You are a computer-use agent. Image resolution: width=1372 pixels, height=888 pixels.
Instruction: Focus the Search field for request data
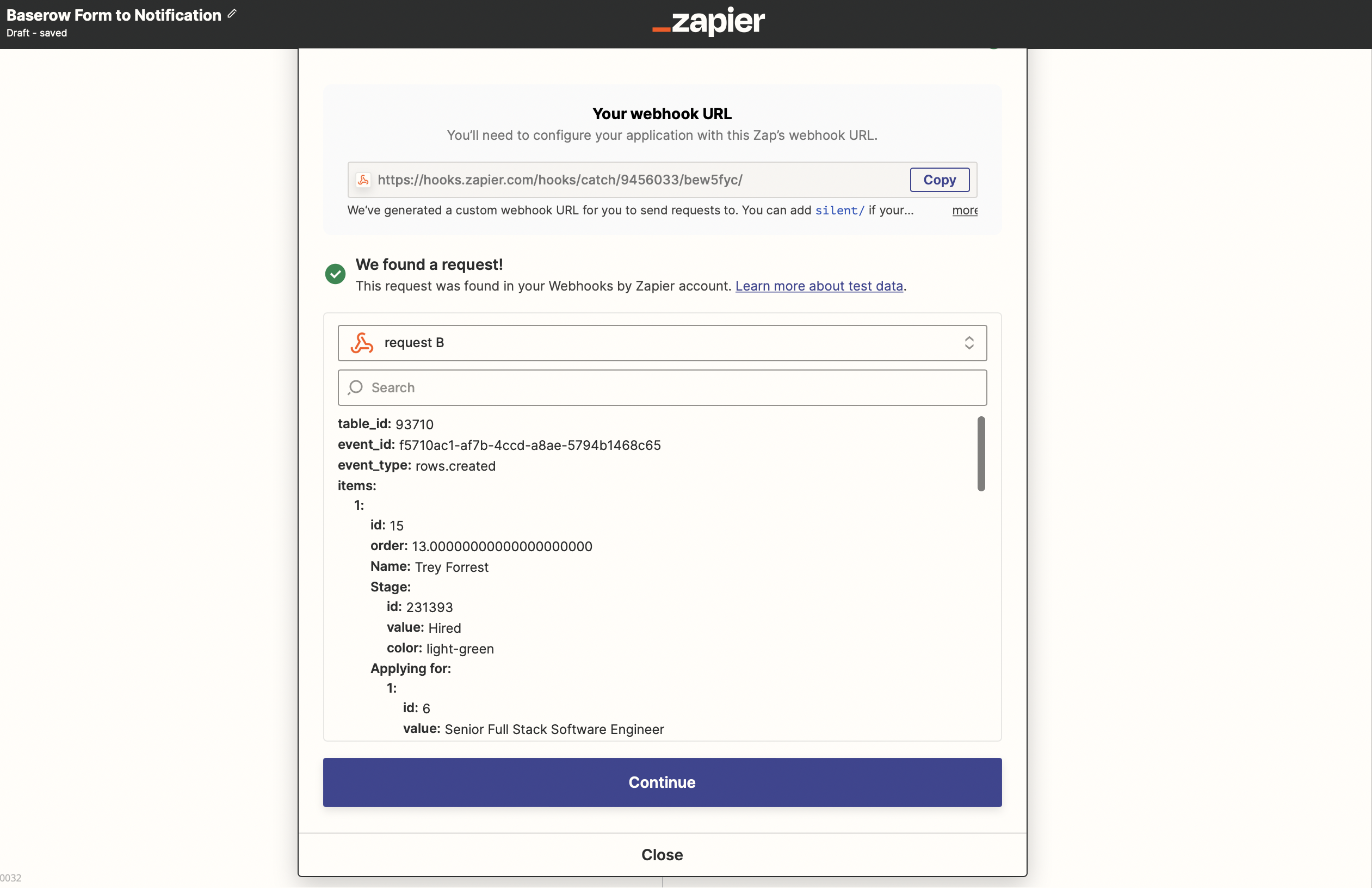669,387
